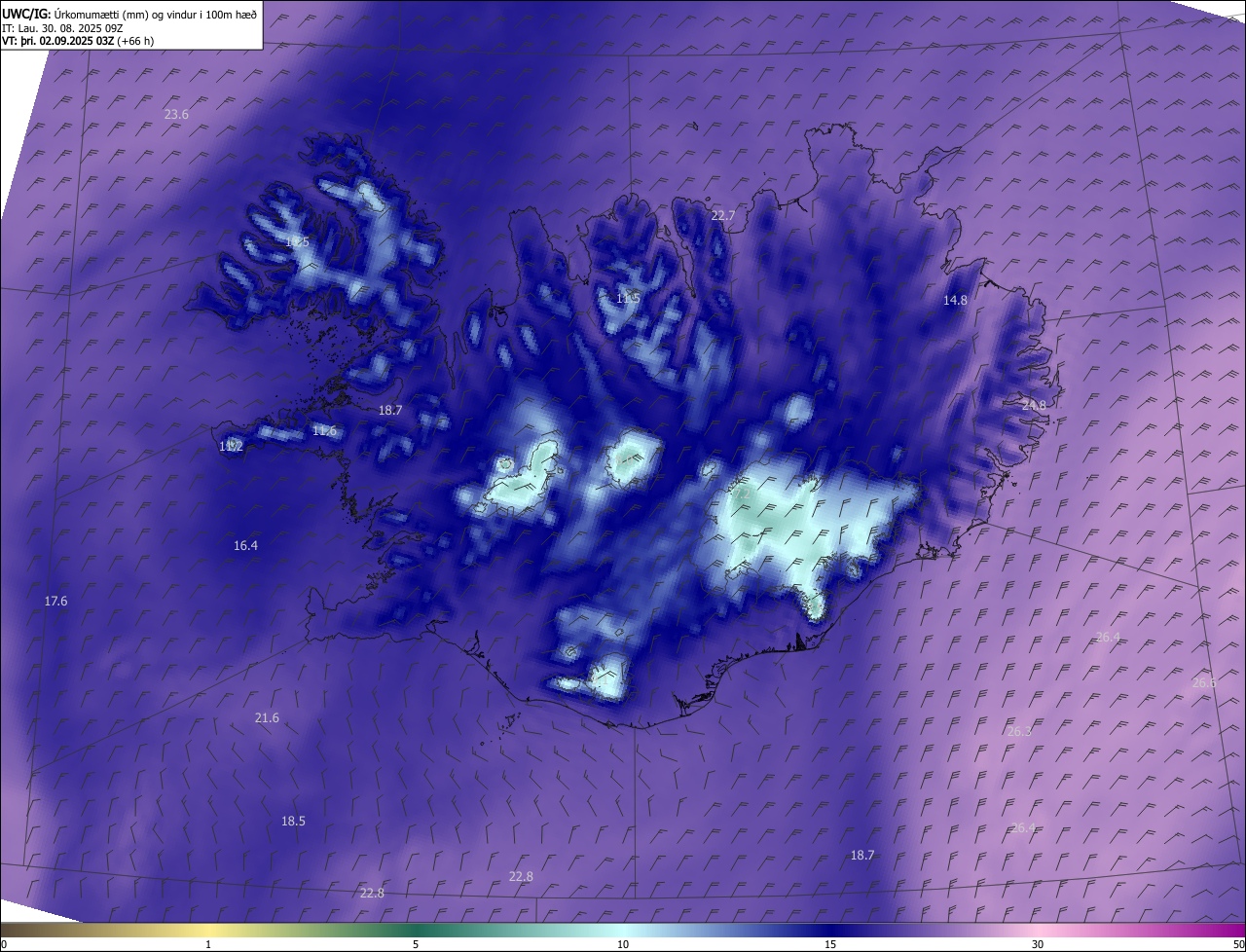Click the color bar tick label "15"
The width and height of the screenshot is (1246, 952).
(830, 944)
